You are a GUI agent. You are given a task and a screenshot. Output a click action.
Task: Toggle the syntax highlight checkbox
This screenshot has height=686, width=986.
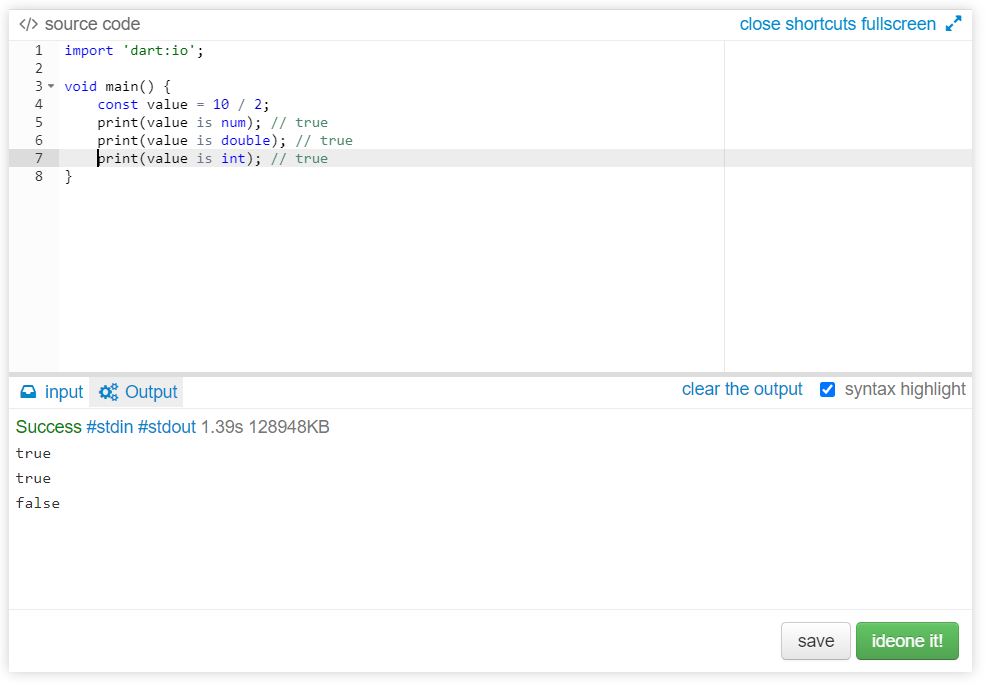(x=828, y=390)
